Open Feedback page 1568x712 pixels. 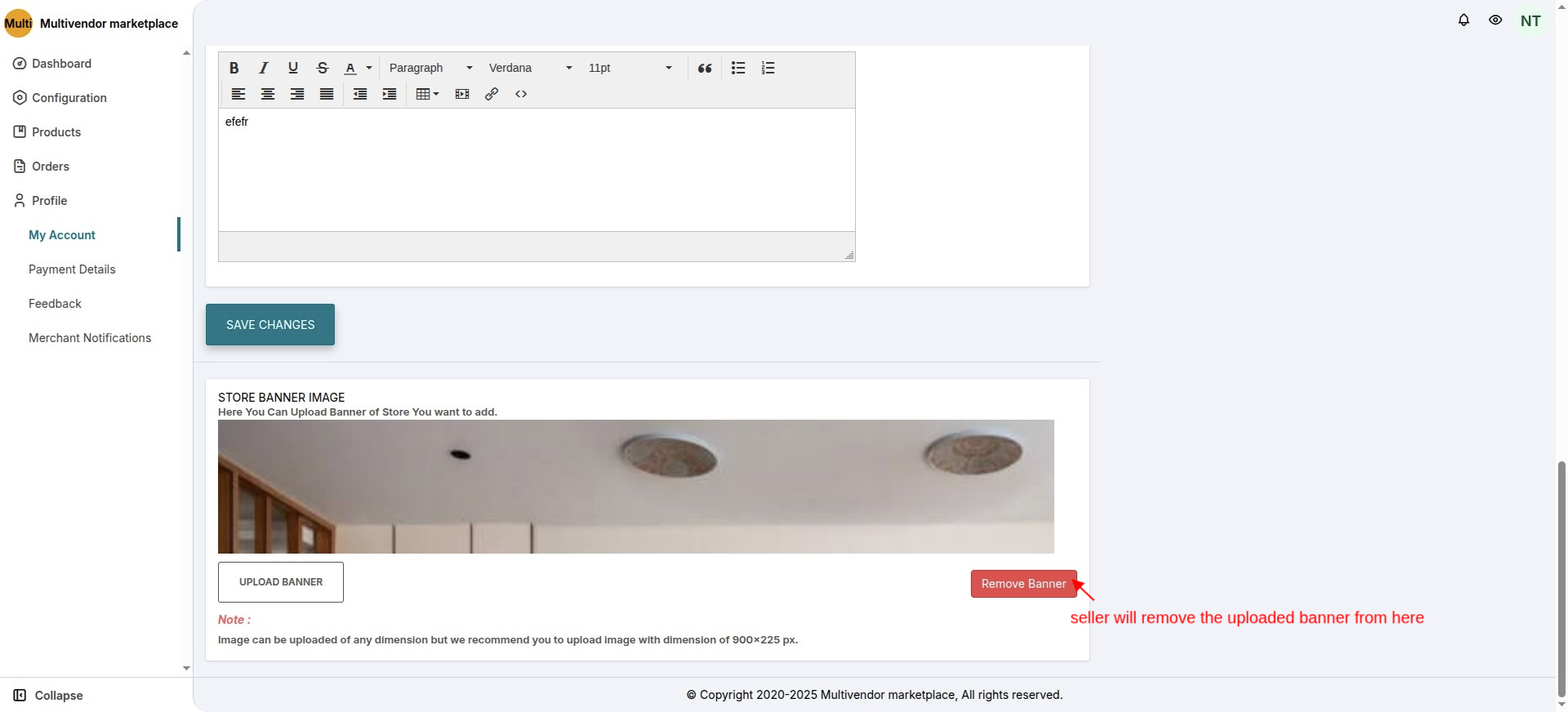tap(55, 304)
